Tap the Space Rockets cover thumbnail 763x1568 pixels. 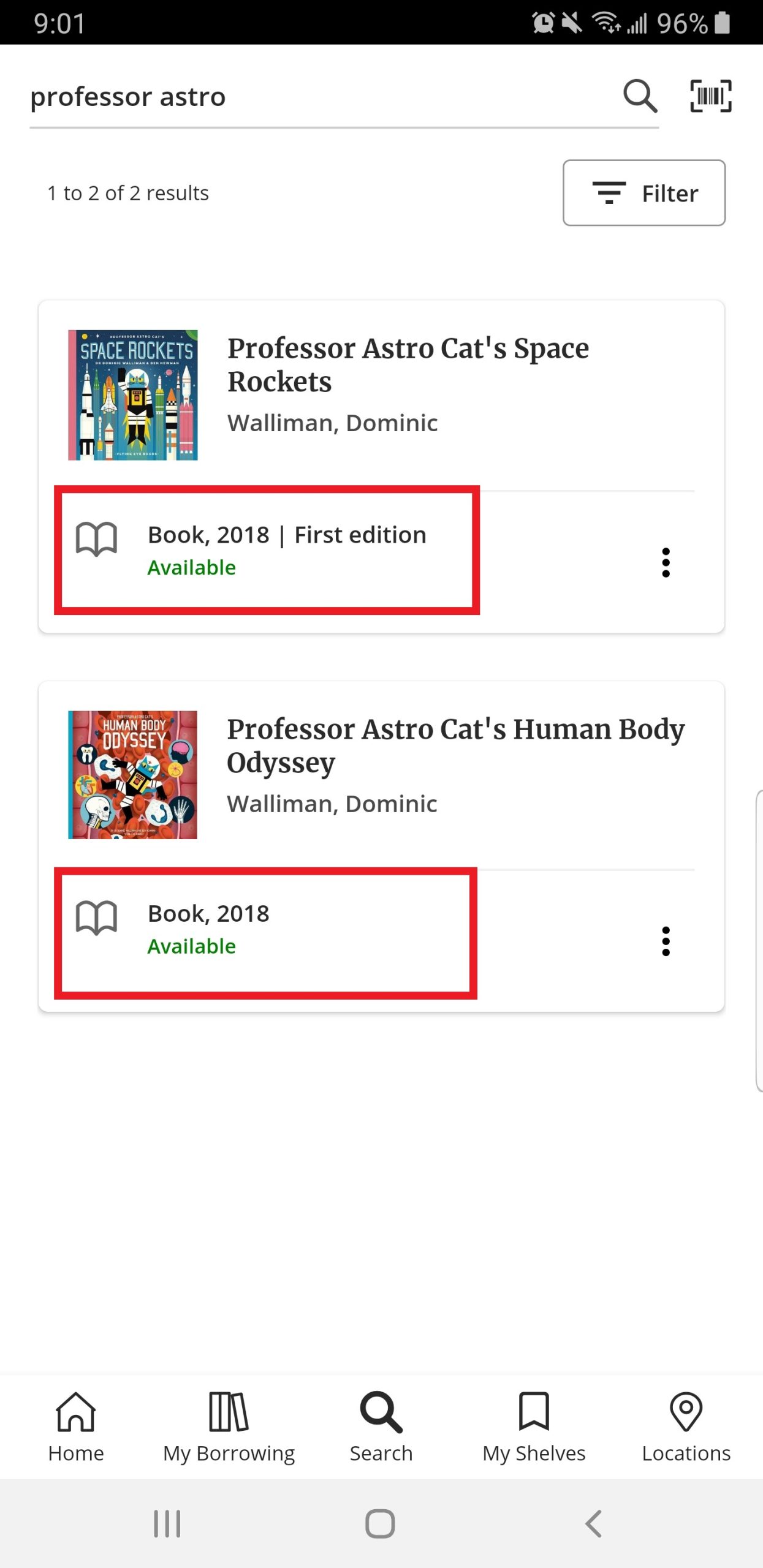click(x=133, y=395)
